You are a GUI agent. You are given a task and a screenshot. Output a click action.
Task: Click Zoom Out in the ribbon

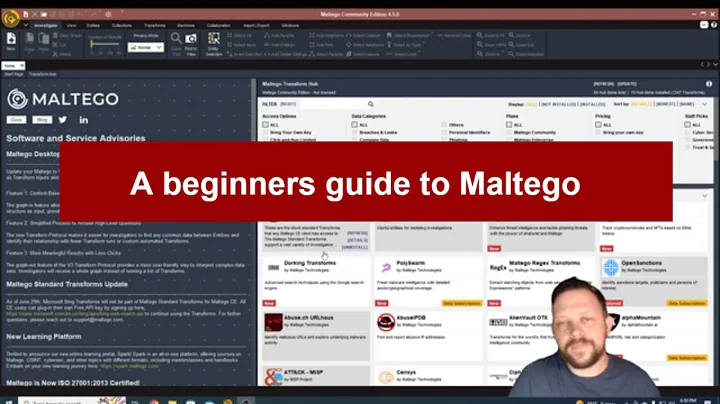pyautogui.click(x=521, y=45)
